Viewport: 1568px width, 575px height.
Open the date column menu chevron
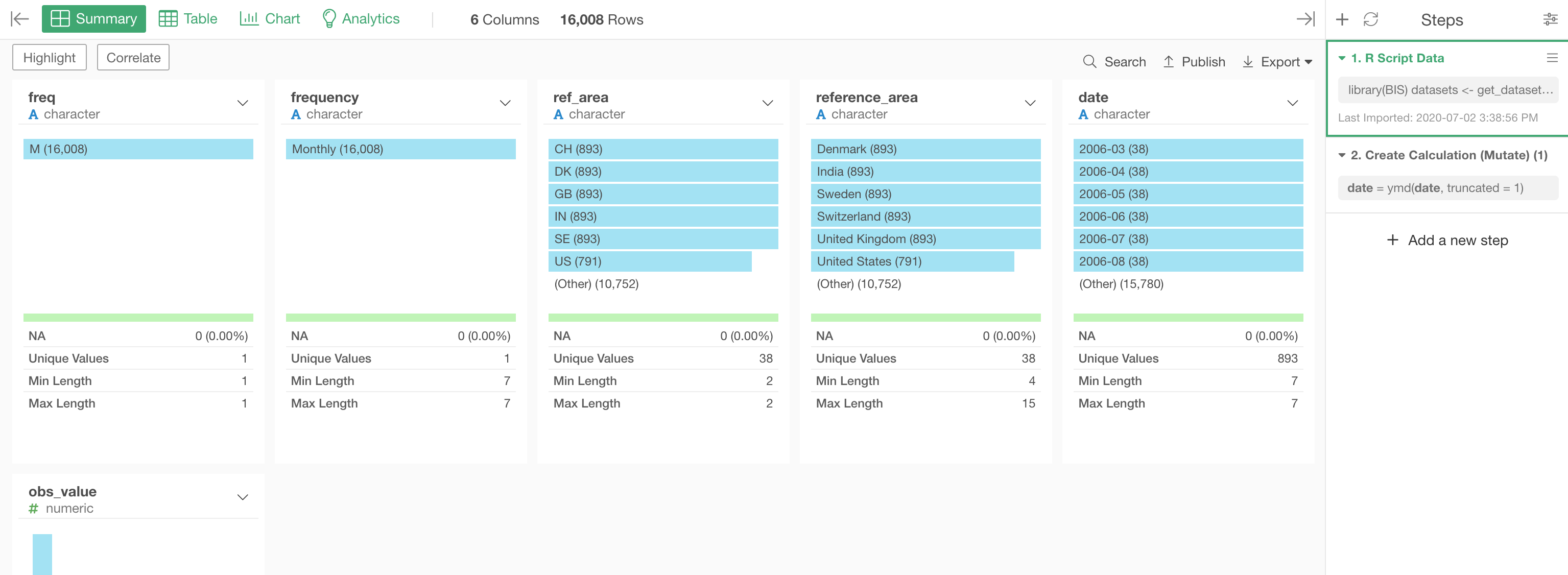(1292, 103)
